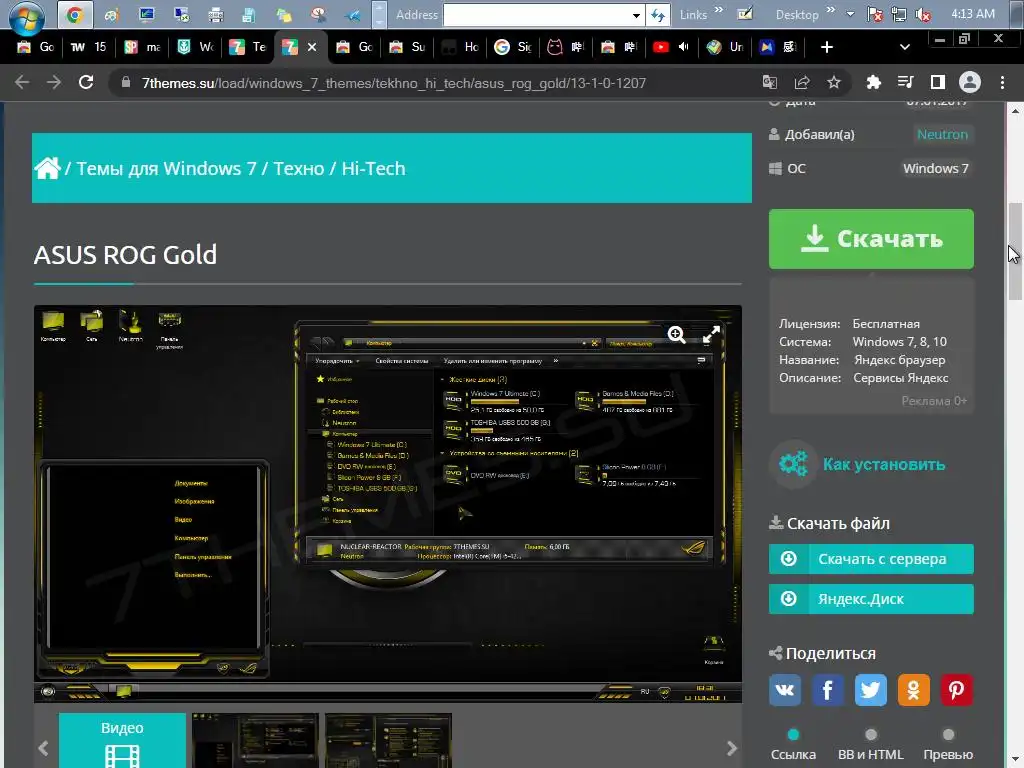Click the network tray icon
Screen dimensions: 1024x768
(899, 14)
